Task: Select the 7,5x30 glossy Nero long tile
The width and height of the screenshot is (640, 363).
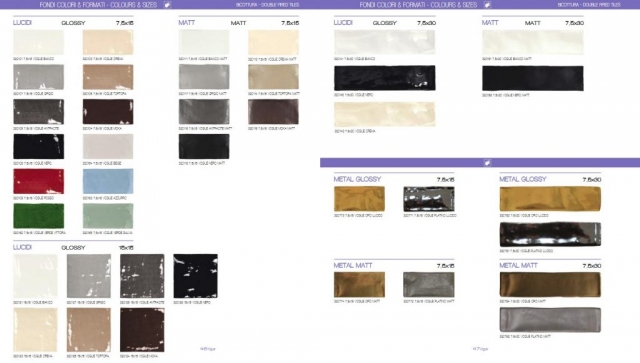Action: (x=384, y=78)
